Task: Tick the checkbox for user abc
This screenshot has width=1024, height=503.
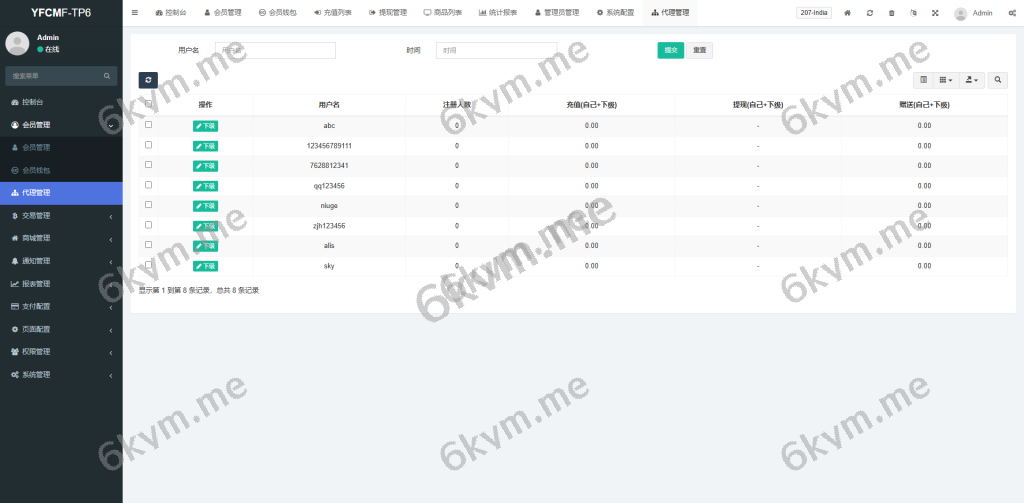Action: (x=149, y=125)
